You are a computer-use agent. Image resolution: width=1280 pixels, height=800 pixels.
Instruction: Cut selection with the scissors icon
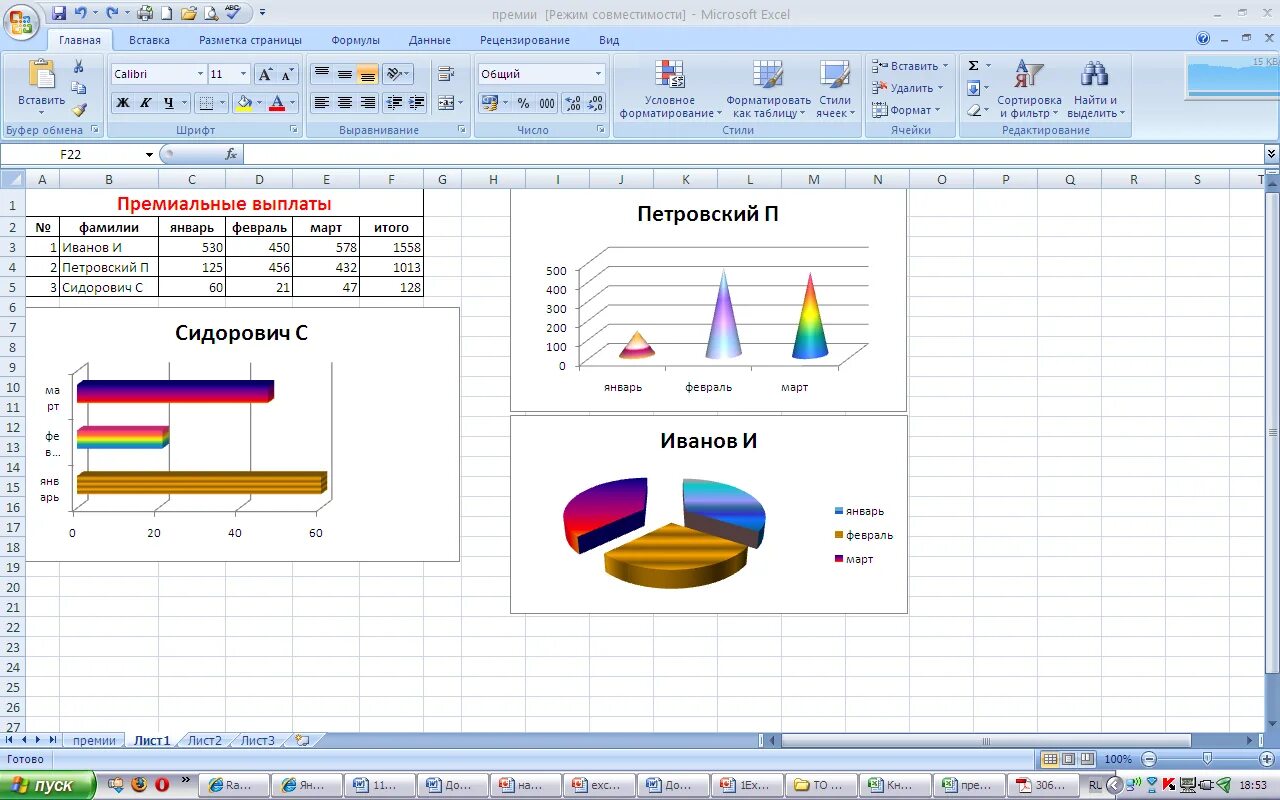click(x=79, y=66)
